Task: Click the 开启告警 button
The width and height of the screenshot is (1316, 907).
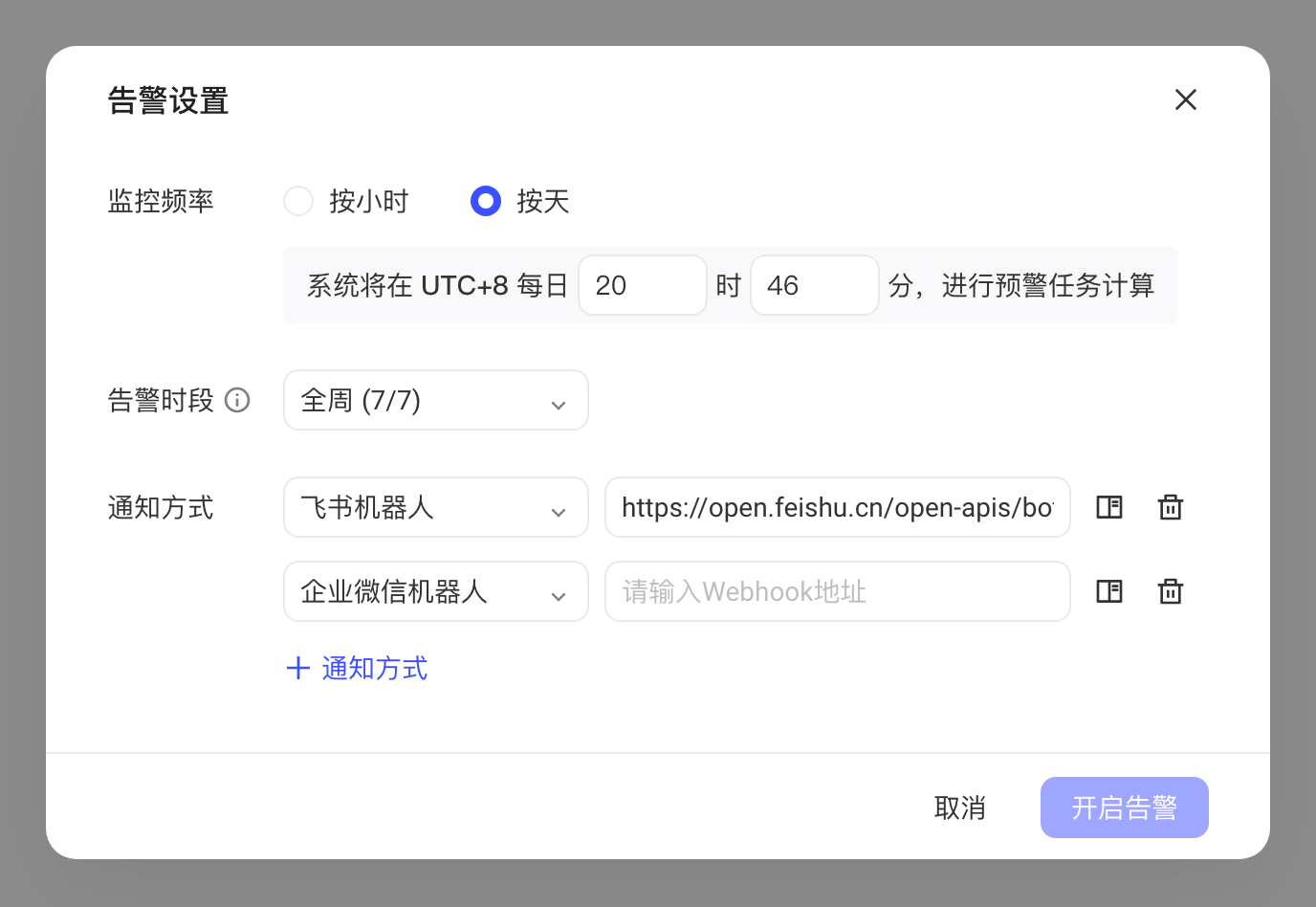Action: coord(1125,807)
